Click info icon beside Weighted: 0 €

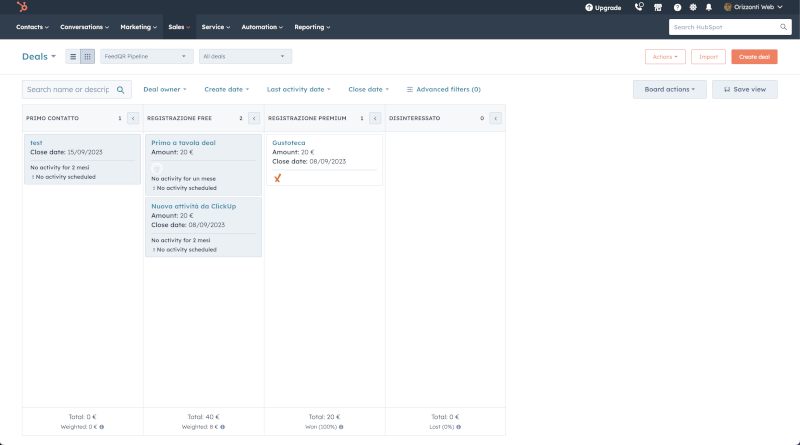(102, 427)
